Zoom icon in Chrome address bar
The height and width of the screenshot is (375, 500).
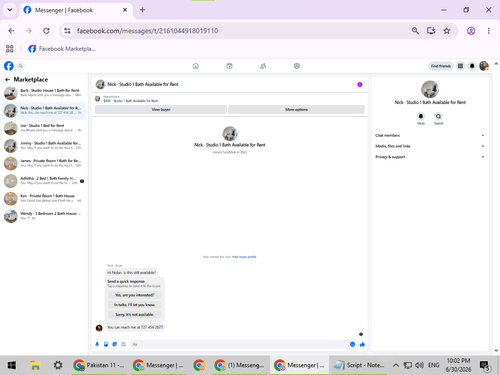click(x=415, y=31)
